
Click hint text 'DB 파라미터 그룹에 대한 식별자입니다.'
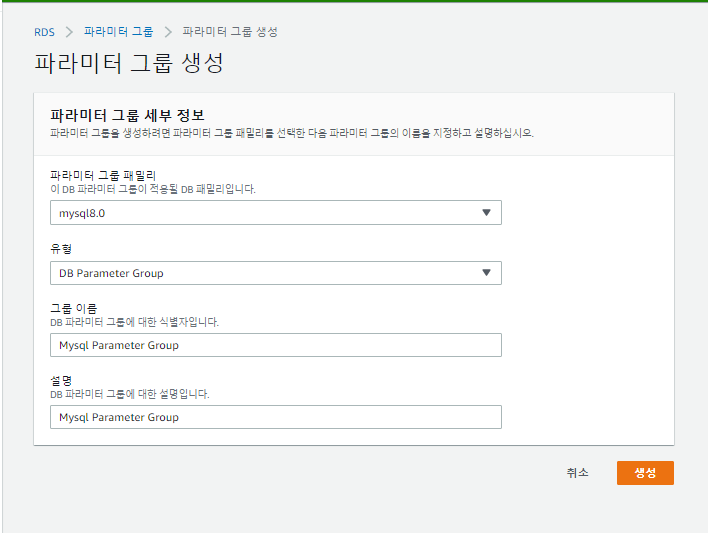[134, 322]
